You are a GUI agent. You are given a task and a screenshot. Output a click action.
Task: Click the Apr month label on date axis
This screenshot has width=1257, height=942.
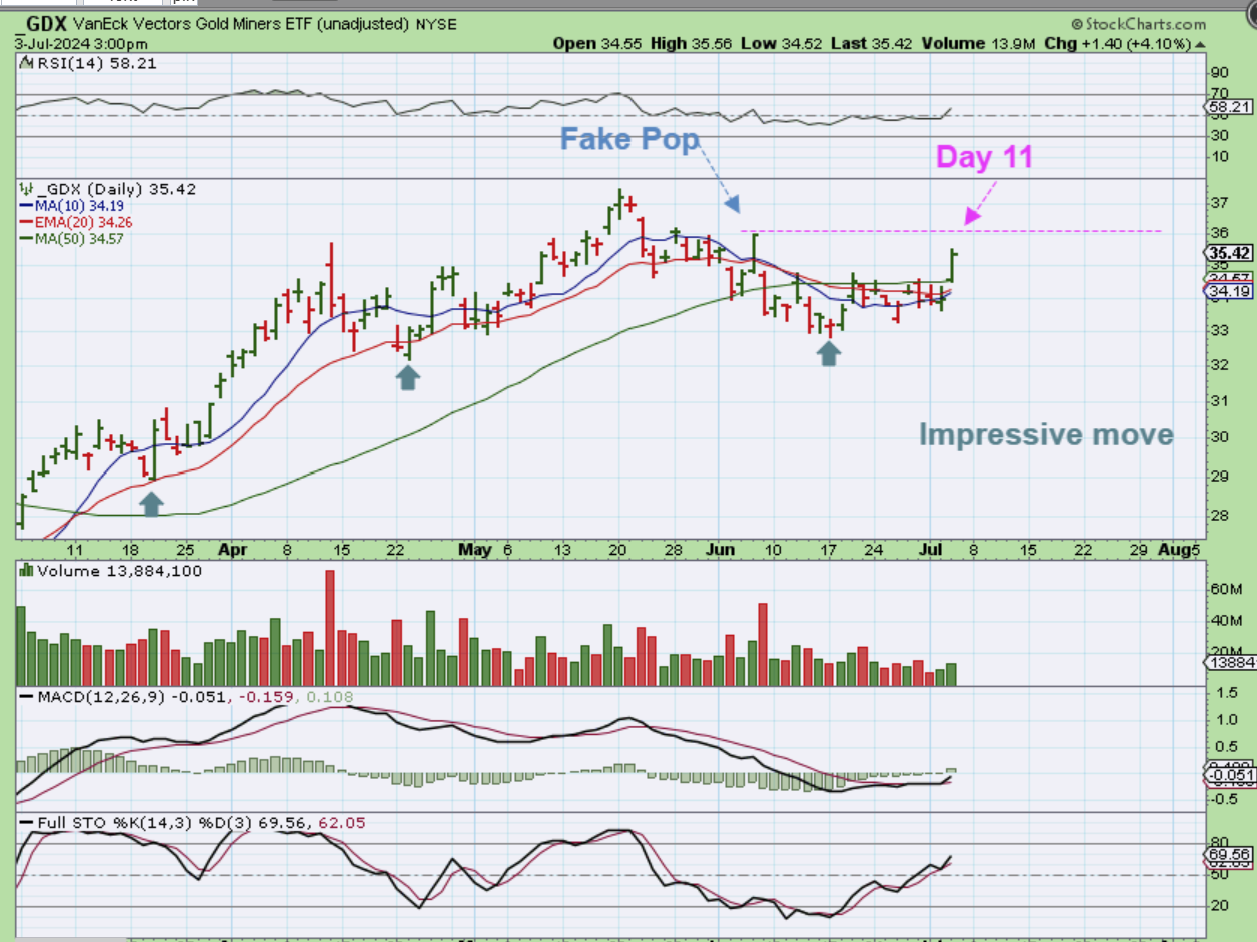231,549
